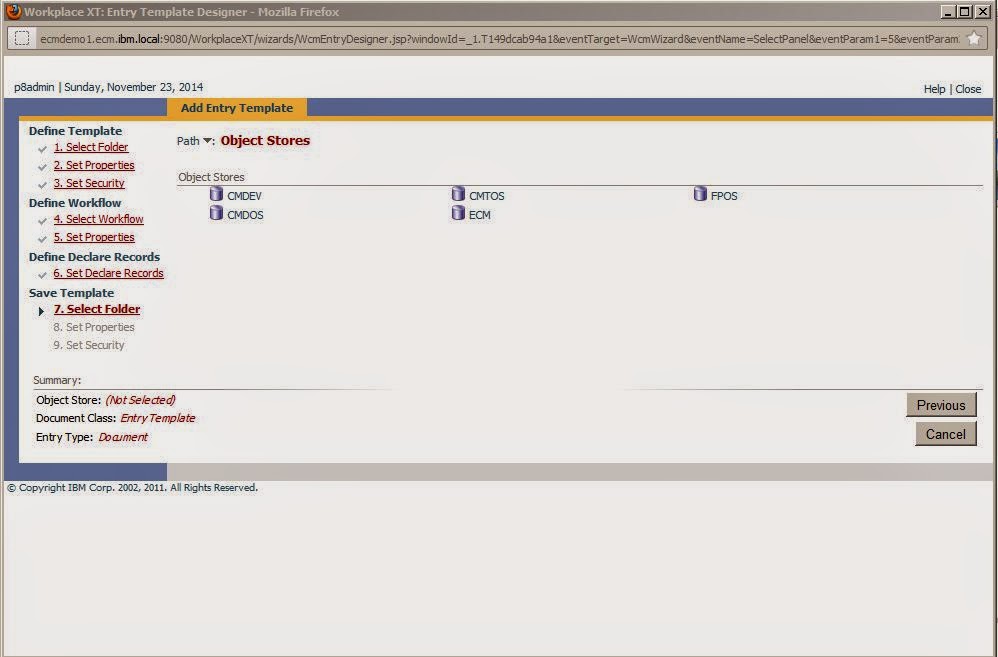The image size is (998, 657).
Task: Cancel the entry template wizard
Action: (944, 434)
